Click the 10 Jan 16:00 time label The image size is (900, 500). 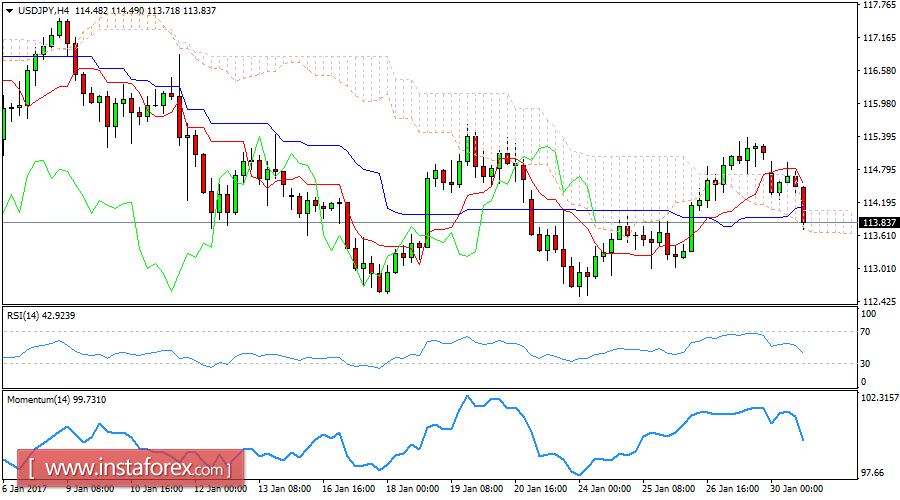pyautogui.click(x=156, y=489)
